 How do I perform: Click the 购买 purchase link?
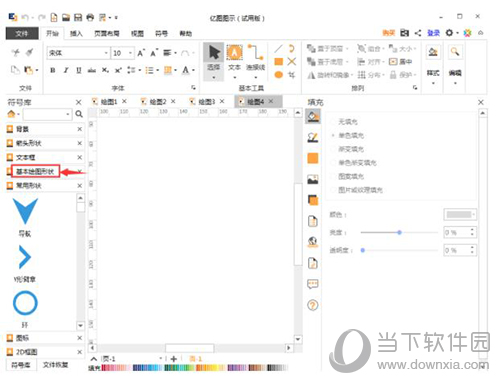(388, 33)
